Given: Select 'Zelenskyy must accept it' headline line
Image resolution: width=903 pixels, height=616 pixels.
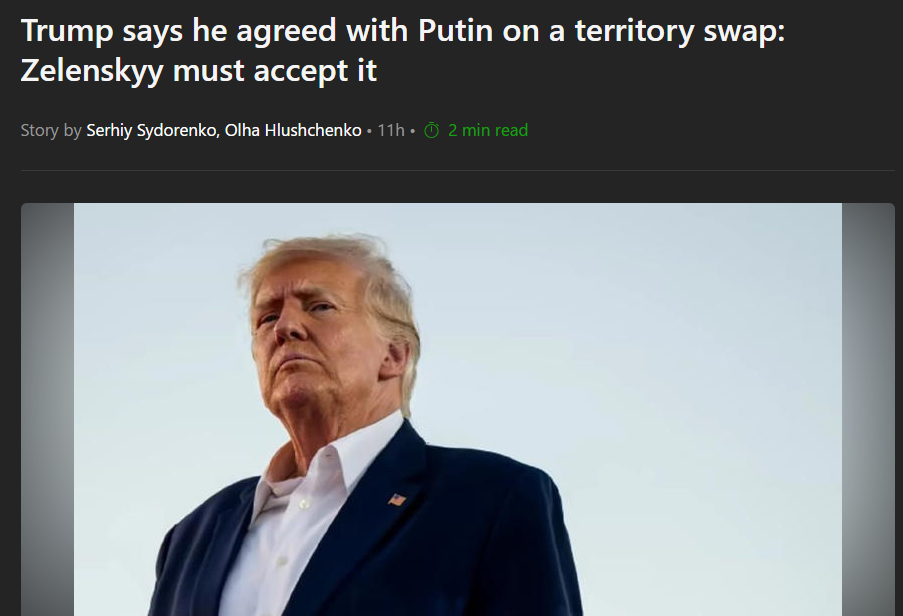Looking at the screenshot, I should coord(199,71).
